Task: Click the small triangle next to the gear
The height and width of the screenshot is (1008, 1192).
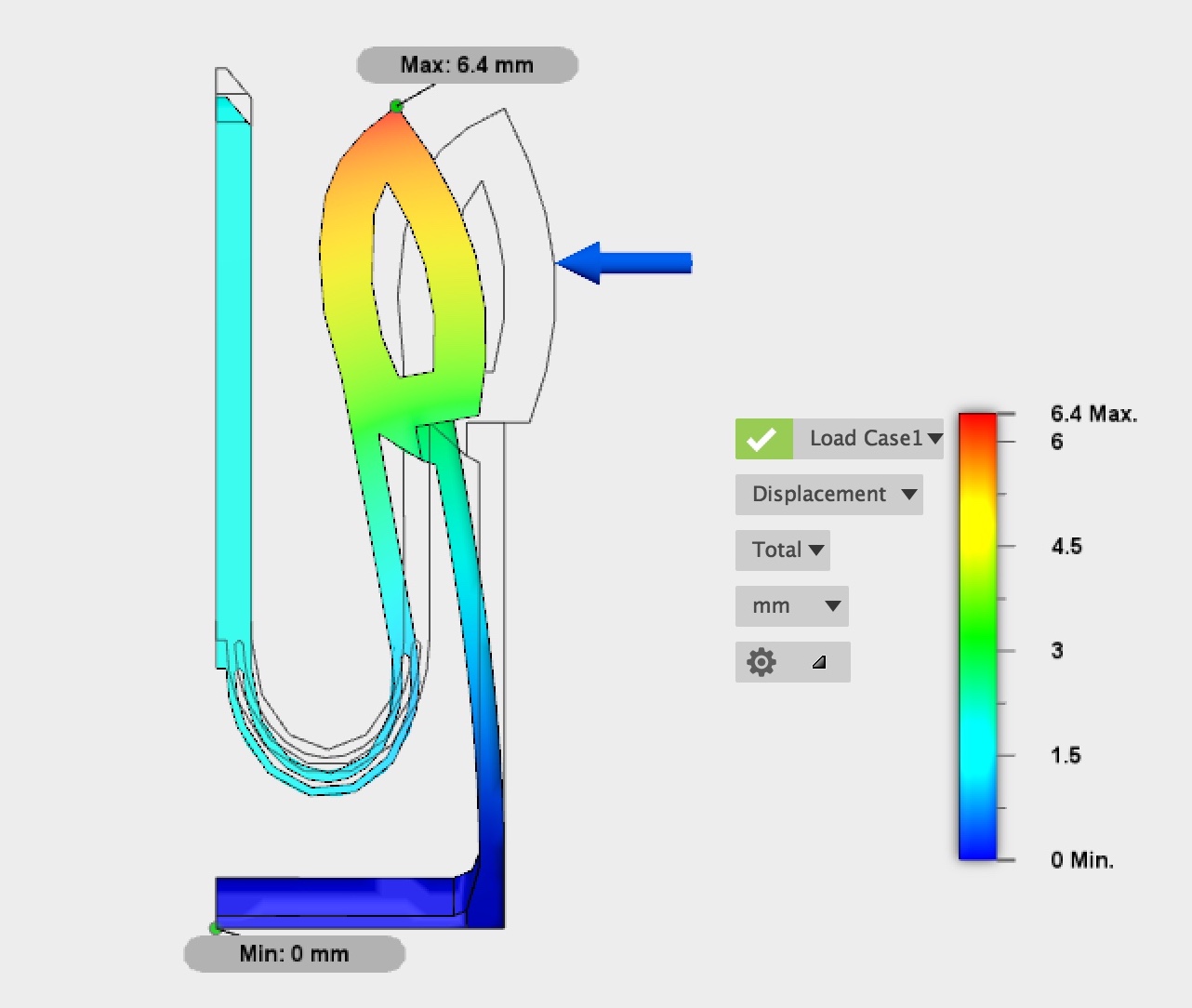Action: (x=818, y=662)
